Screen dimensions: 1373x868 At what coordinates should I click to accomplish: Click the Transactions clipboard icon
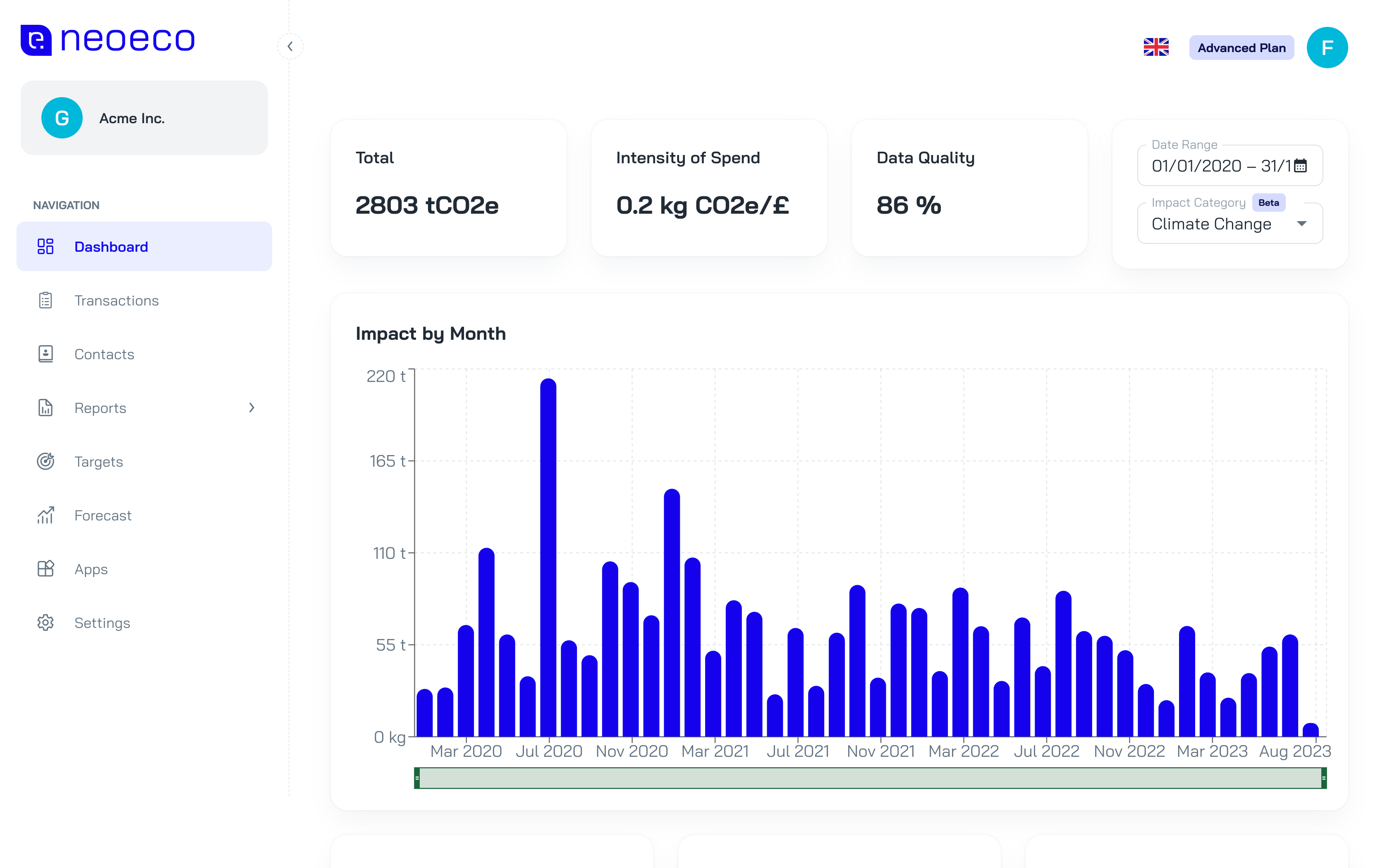pos(45,300)
